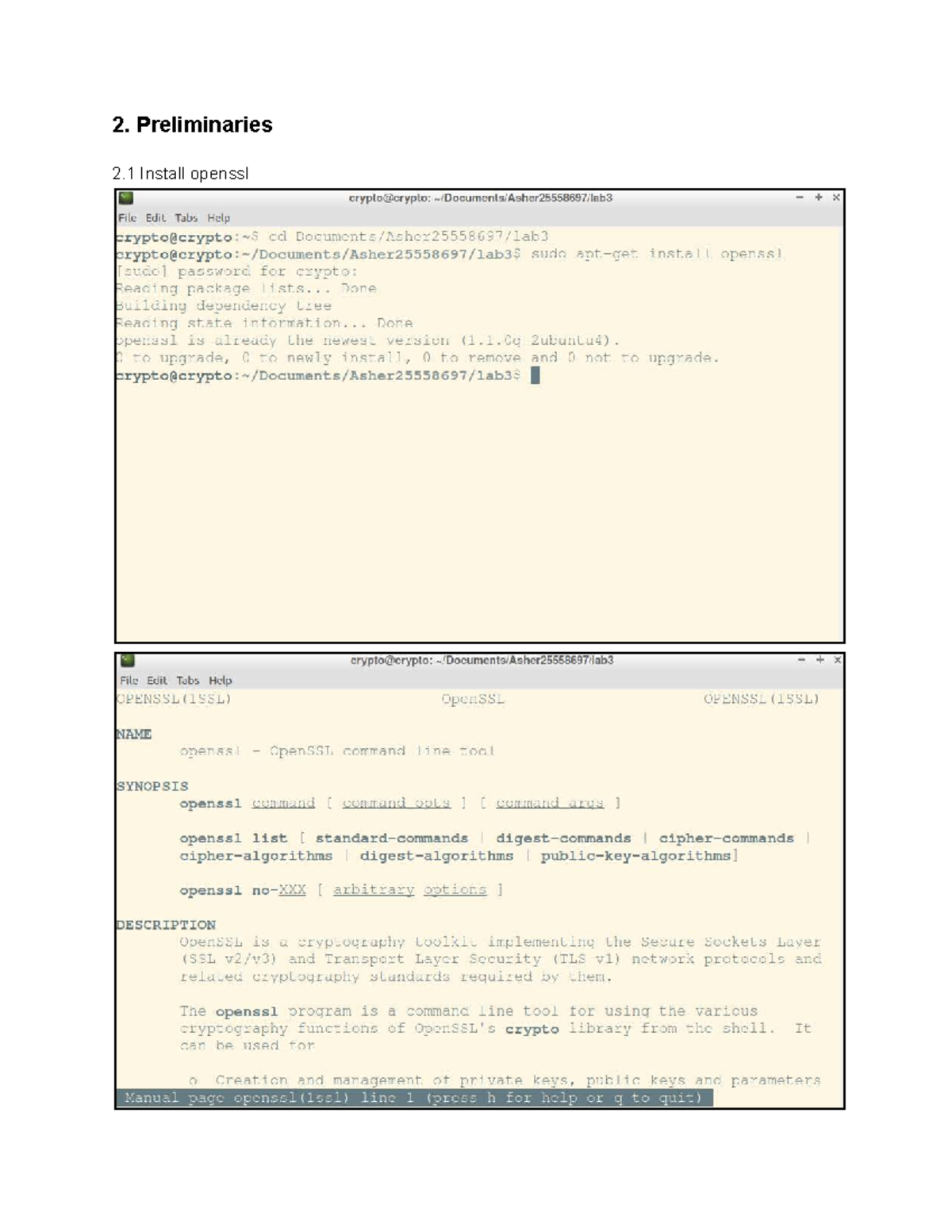Click 'sudo apt-get install openssl' command text
The image size is (952, 1232).
(x=658, y=254)
